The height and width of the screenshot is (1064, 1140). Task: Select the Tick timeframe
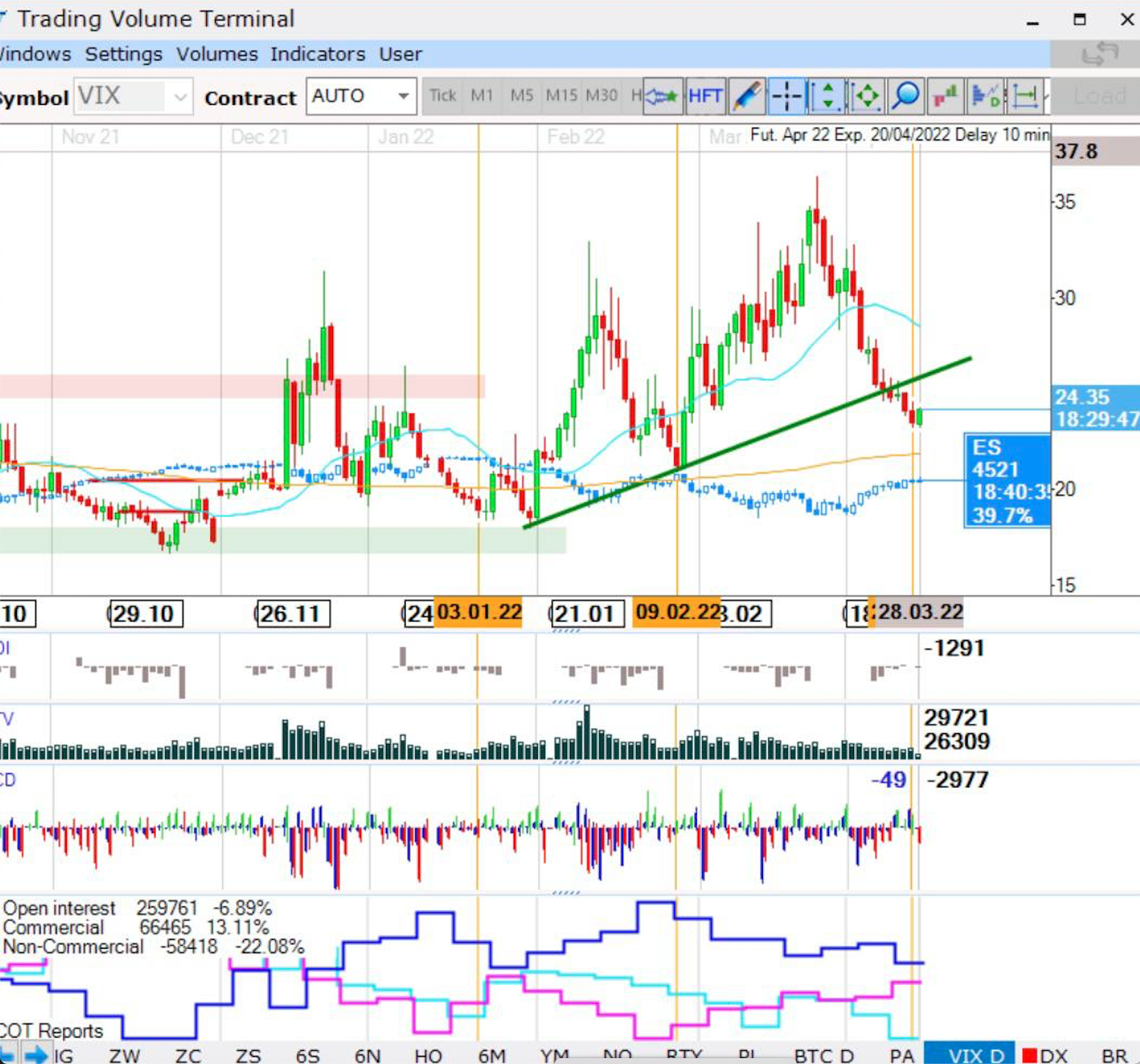443,96
